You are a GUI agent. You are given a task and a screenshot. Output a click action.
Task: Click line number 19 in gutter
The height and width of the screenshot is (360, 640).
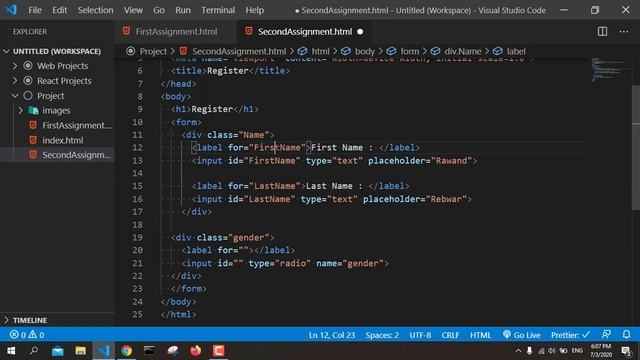(x=138, y=237)
